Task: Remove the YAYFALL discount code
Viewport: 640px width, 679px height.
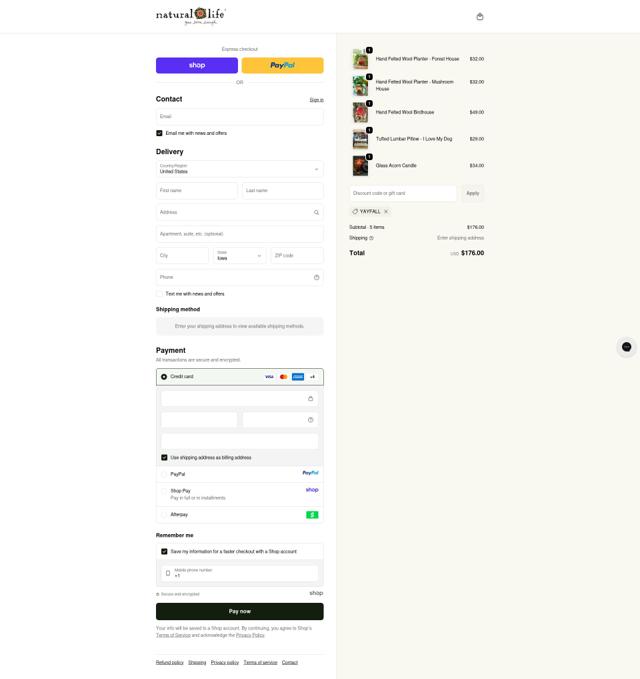Action: [386, 211]
